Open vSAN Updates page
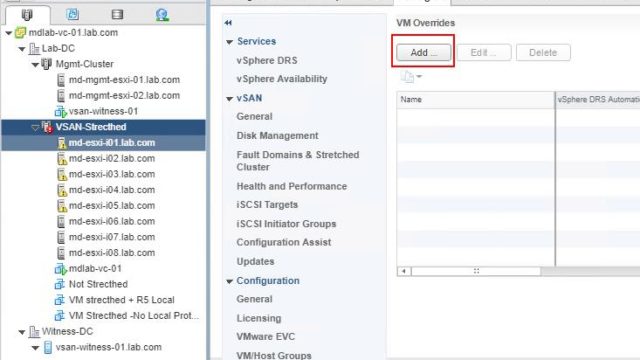 click(x=255, y=261)
